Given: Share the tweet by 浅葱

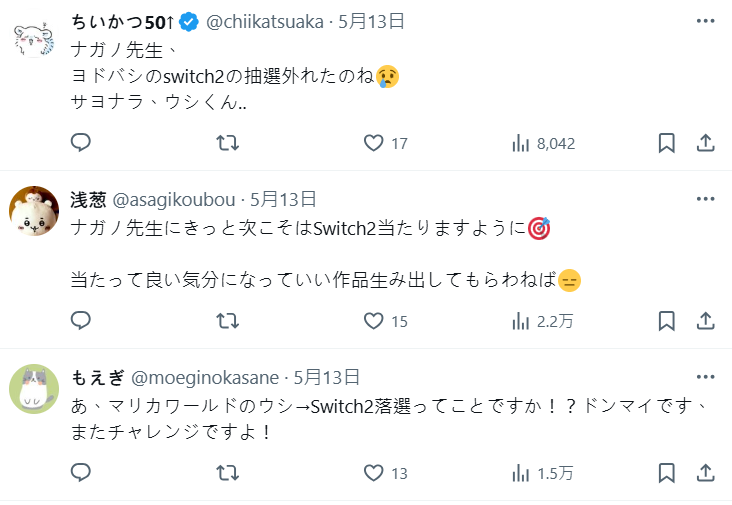Looking at the screenshot, I should 704,321.
